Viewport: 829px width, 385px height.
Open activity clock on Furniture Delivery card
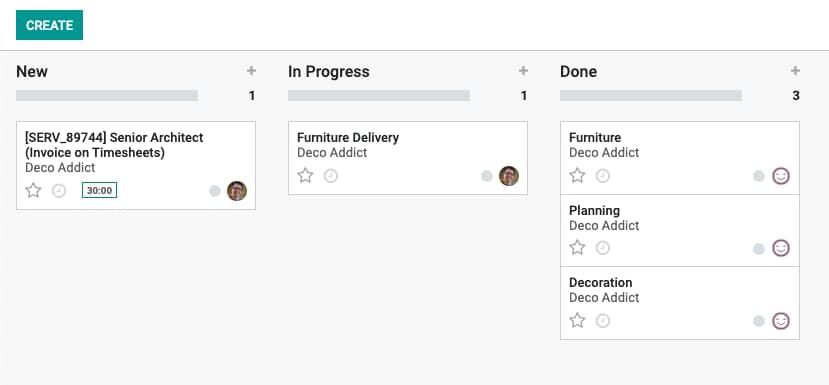click(x=330, y=176)
